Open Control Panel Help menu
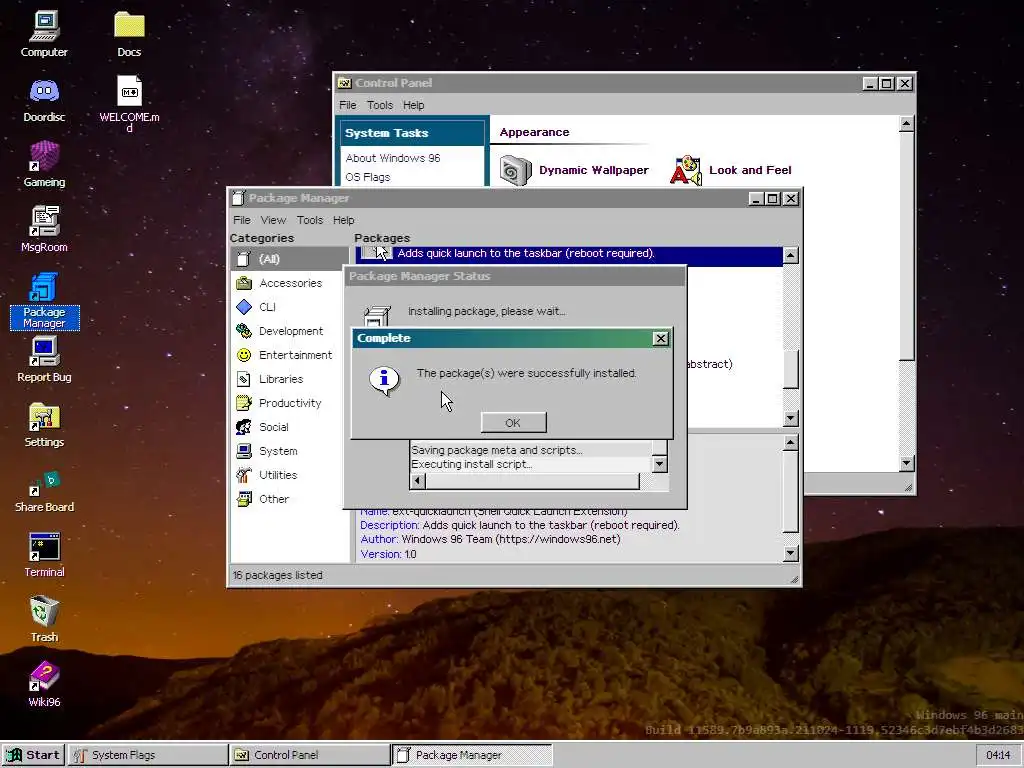 click(x=413, y=105)
